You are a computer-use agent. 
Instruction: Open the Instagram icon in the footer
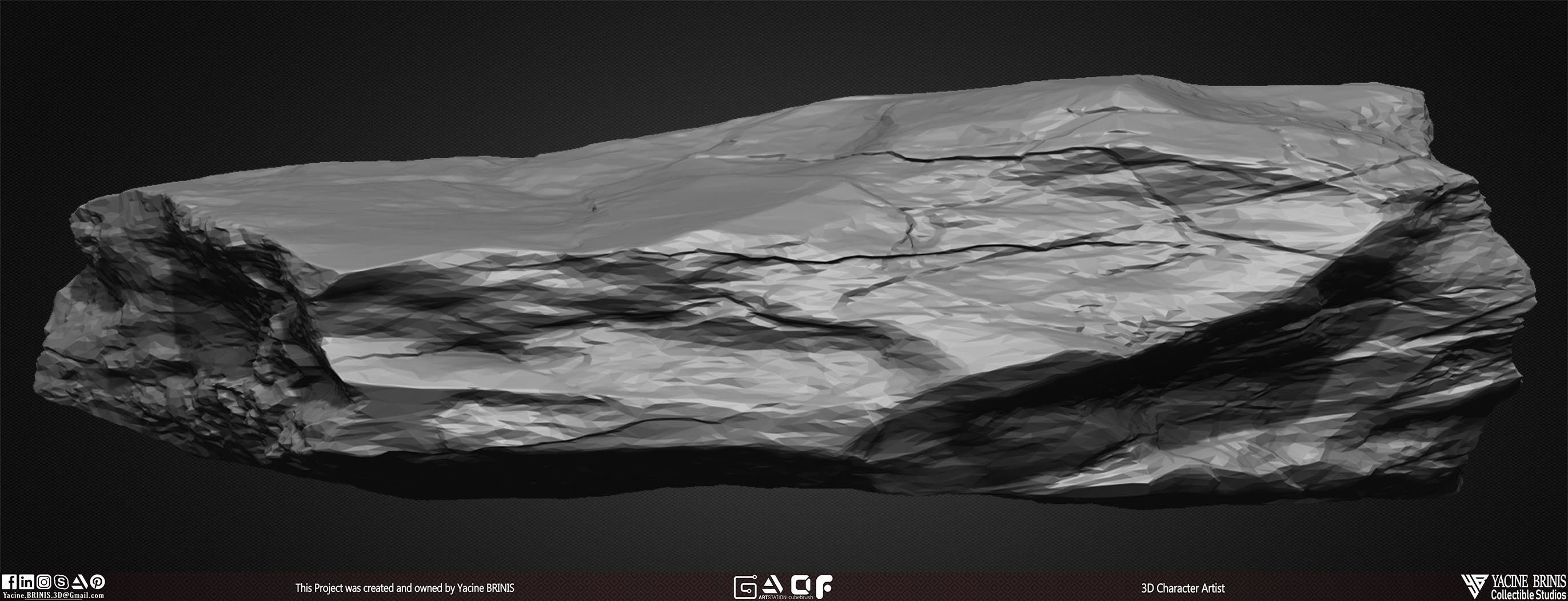[44, 582]
